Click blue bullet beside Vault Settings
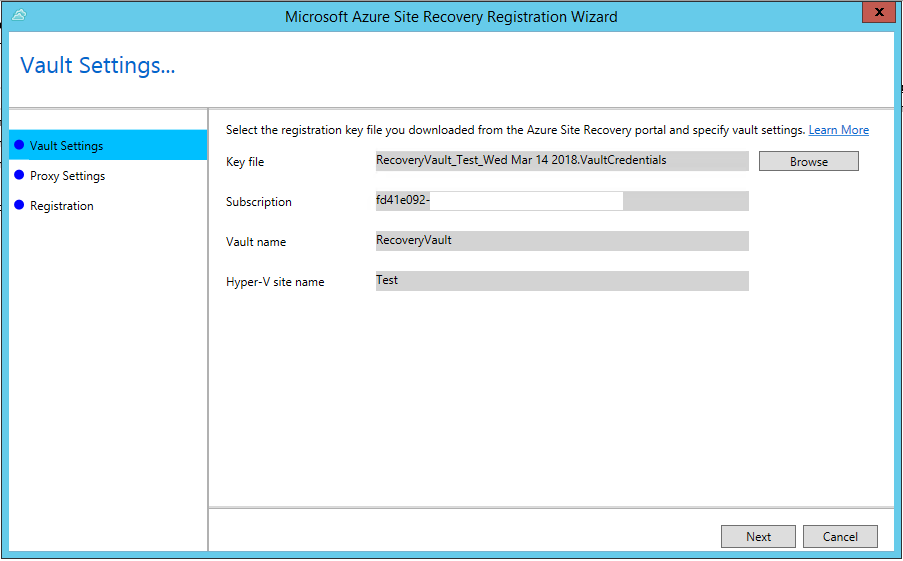903x561 pixels. click(x=19, y=145)
